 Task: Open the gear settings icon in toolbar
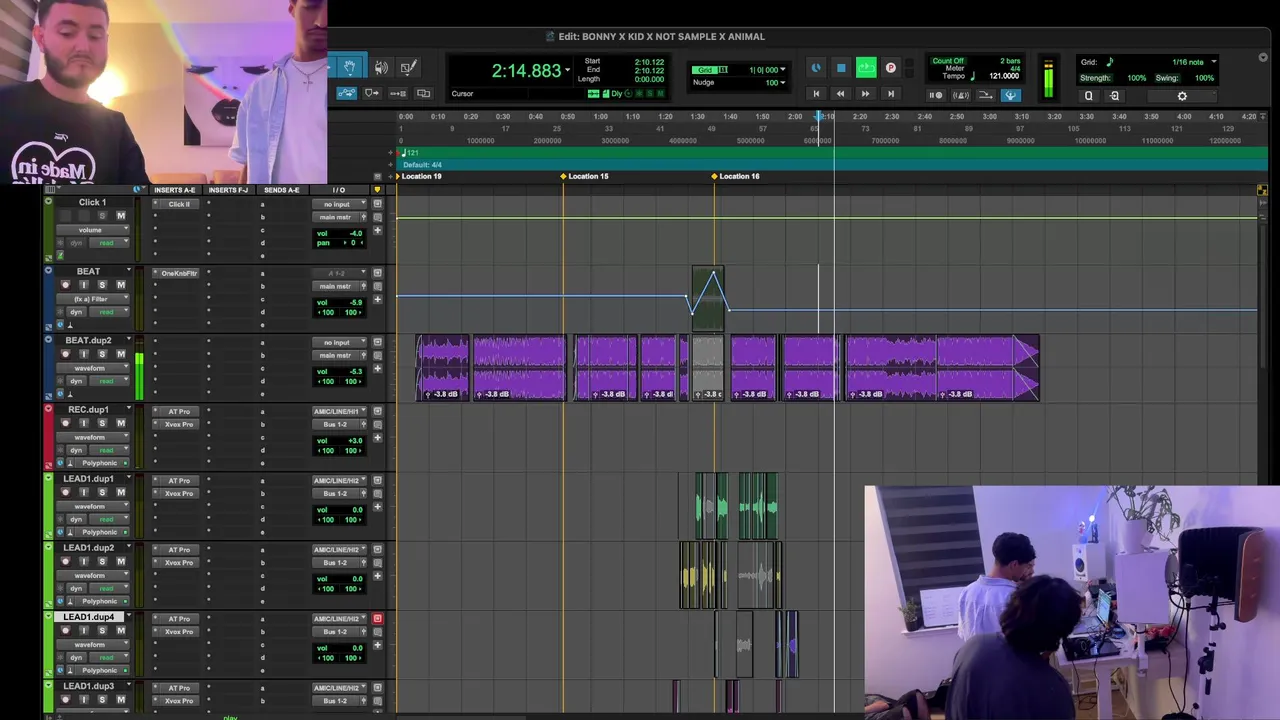click(1182, 96)
